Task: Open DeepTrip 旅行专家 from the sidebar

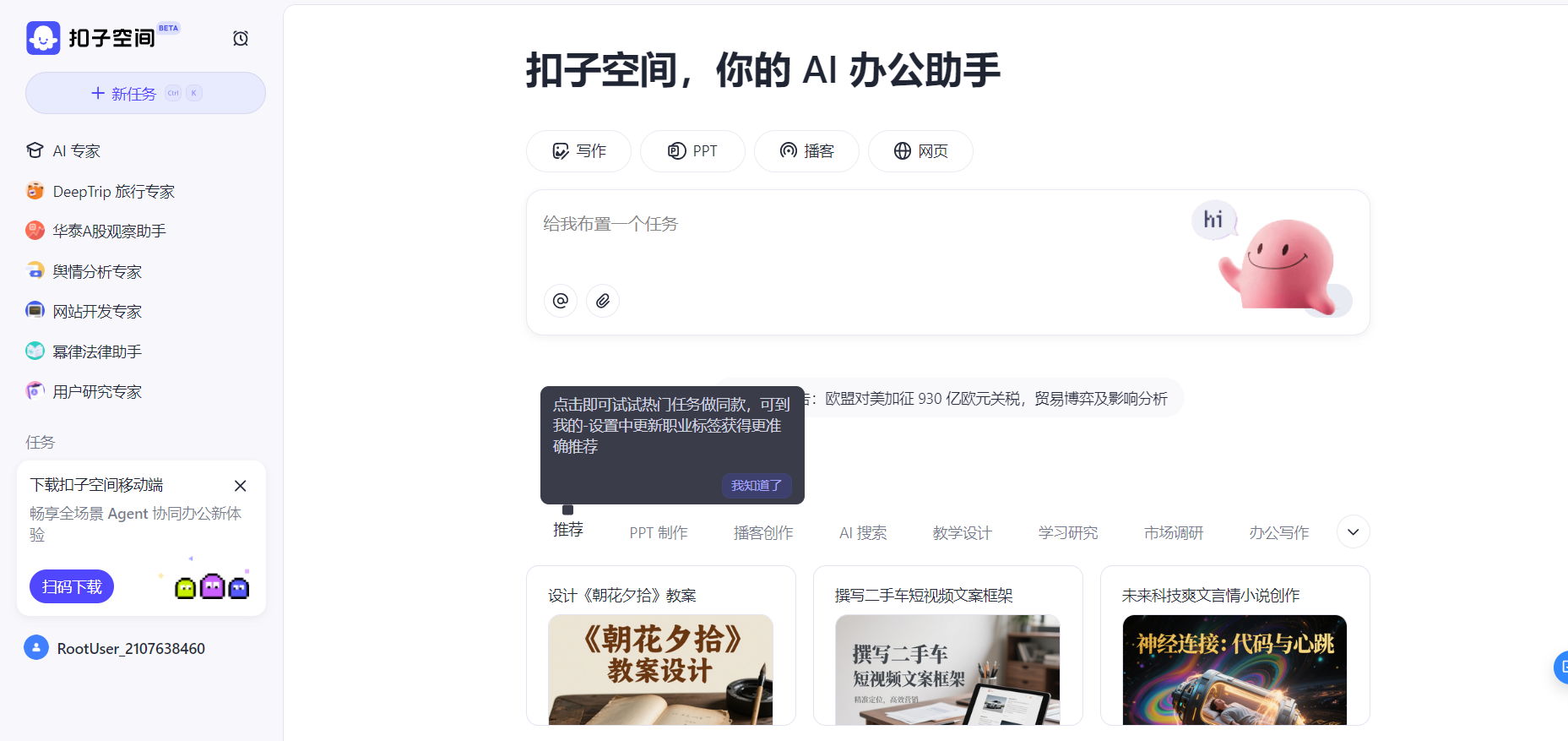Action: 113,192
